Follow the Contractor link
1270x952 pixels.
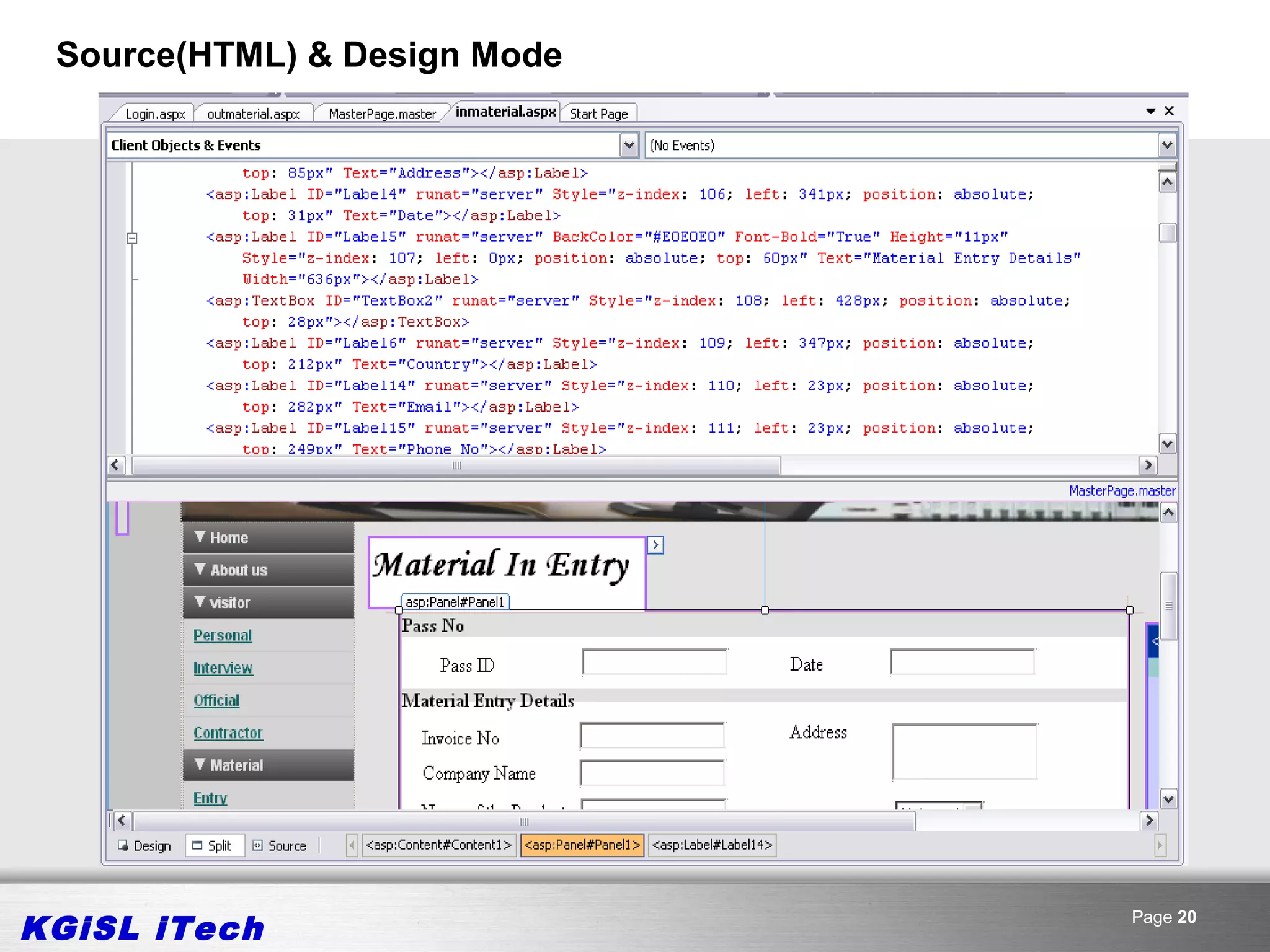pos(228,733)
